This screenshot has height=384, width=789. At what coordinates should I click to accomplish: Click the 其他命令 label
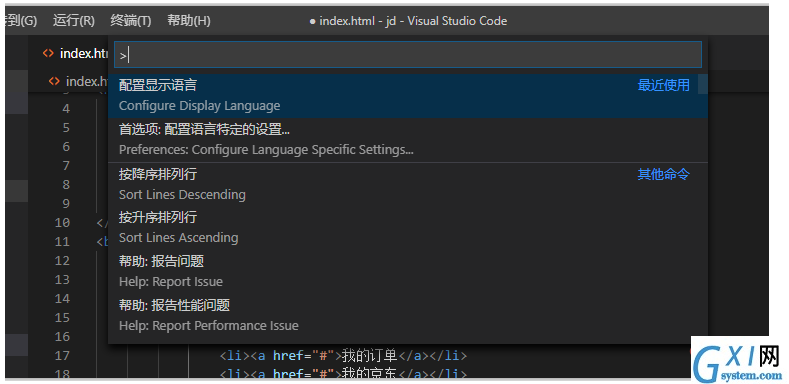point(664,175)
